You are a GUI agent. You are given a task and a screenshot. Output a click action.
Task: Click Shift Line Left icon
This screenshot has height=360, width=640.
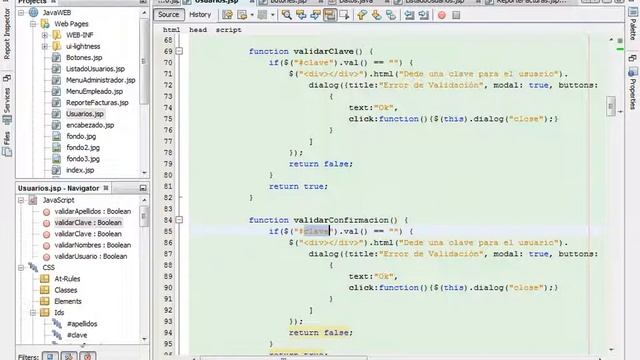pos(409,15)
